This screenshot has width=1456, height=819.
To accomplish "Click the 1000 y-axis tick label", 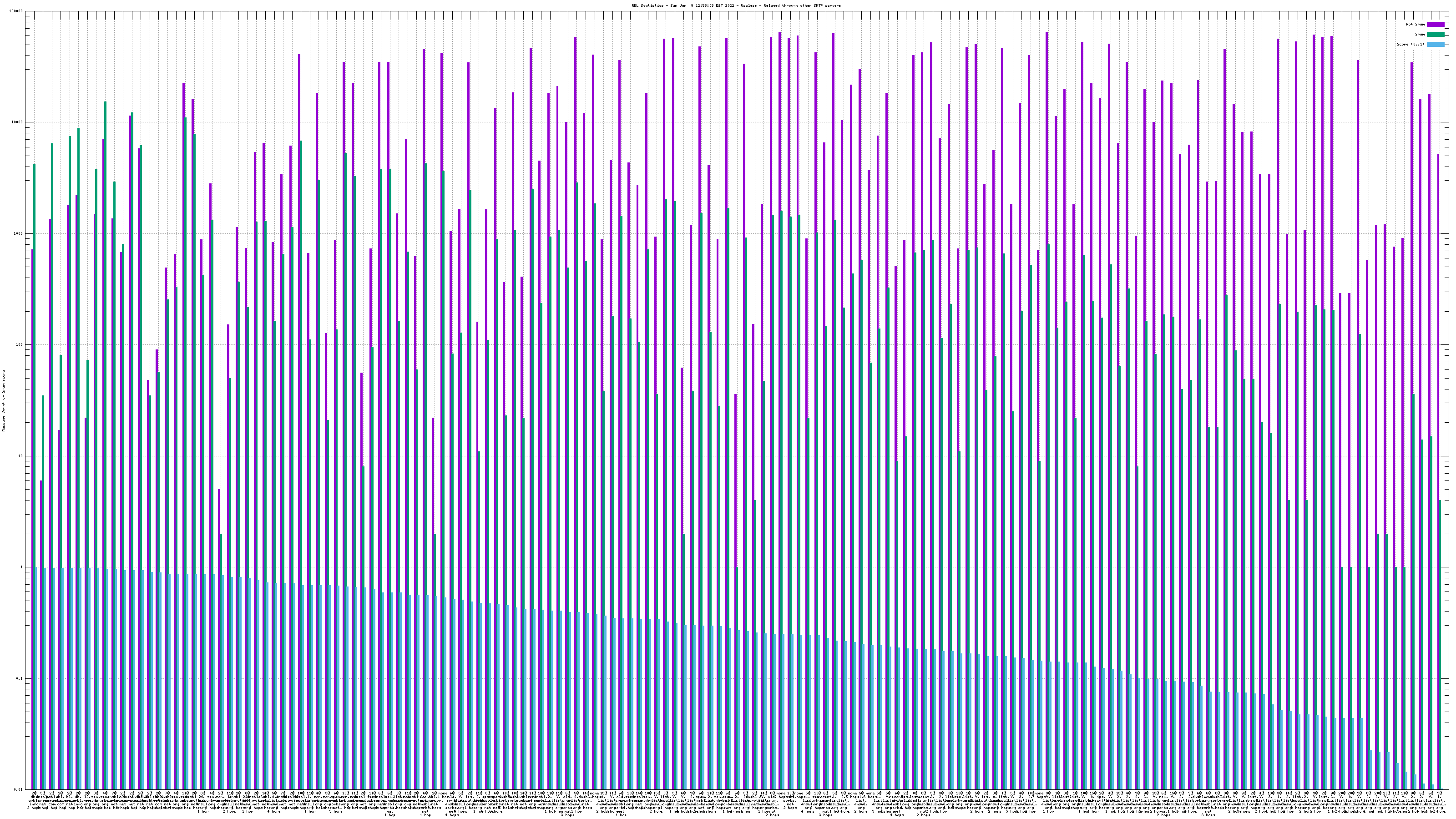I will click(19, 233).
